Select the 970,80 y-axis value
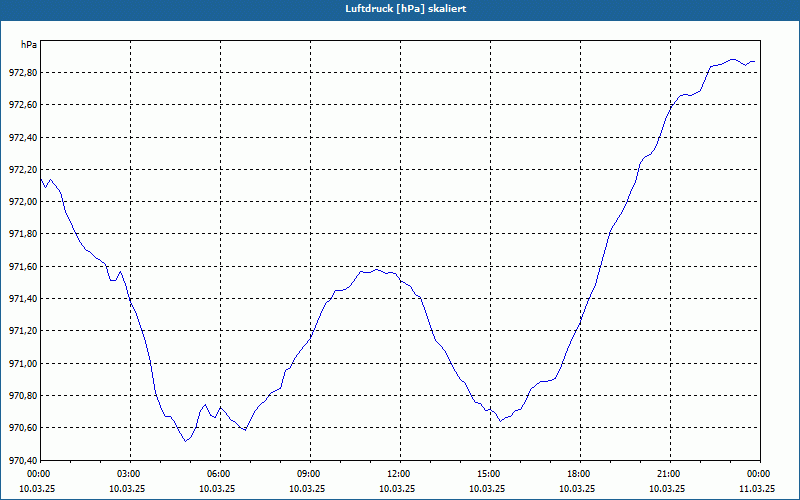800x500 pixels. tap(23, 396)
